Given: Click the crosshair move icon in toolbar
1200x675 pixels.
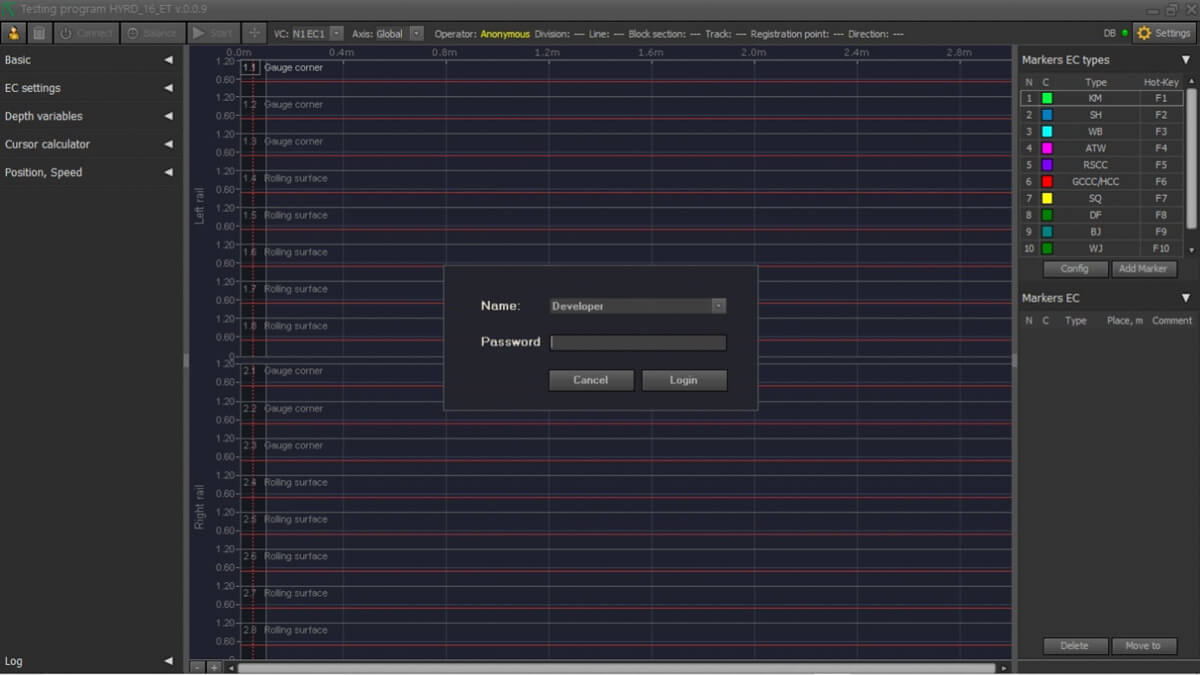Looking at the screenshot, I should tap(255, 33).
